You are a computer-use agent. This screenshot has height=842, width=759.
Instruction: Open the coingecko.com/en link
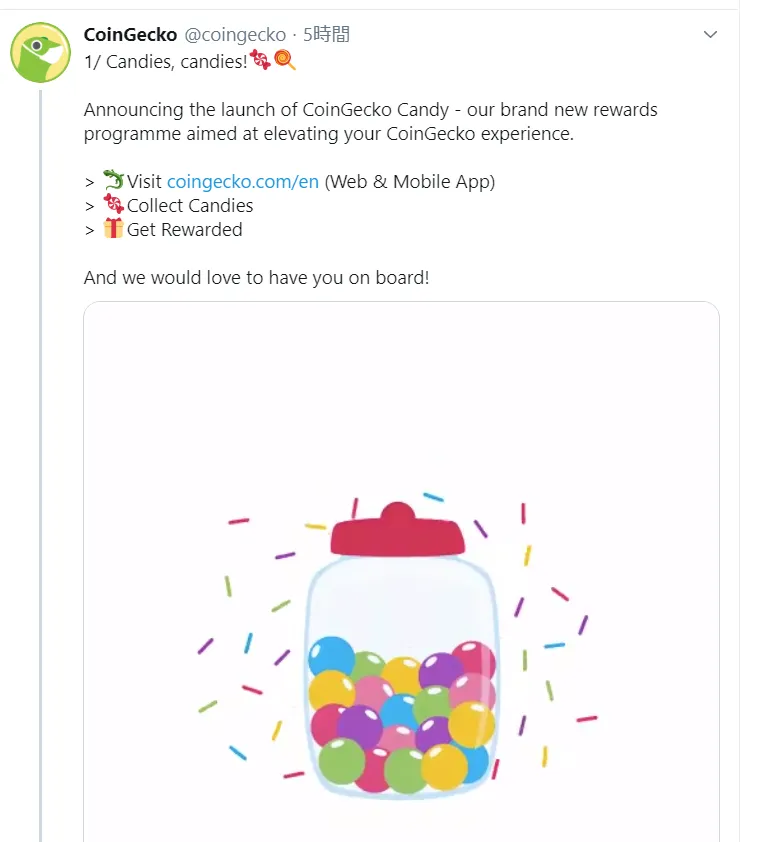(x=243, y=182)
